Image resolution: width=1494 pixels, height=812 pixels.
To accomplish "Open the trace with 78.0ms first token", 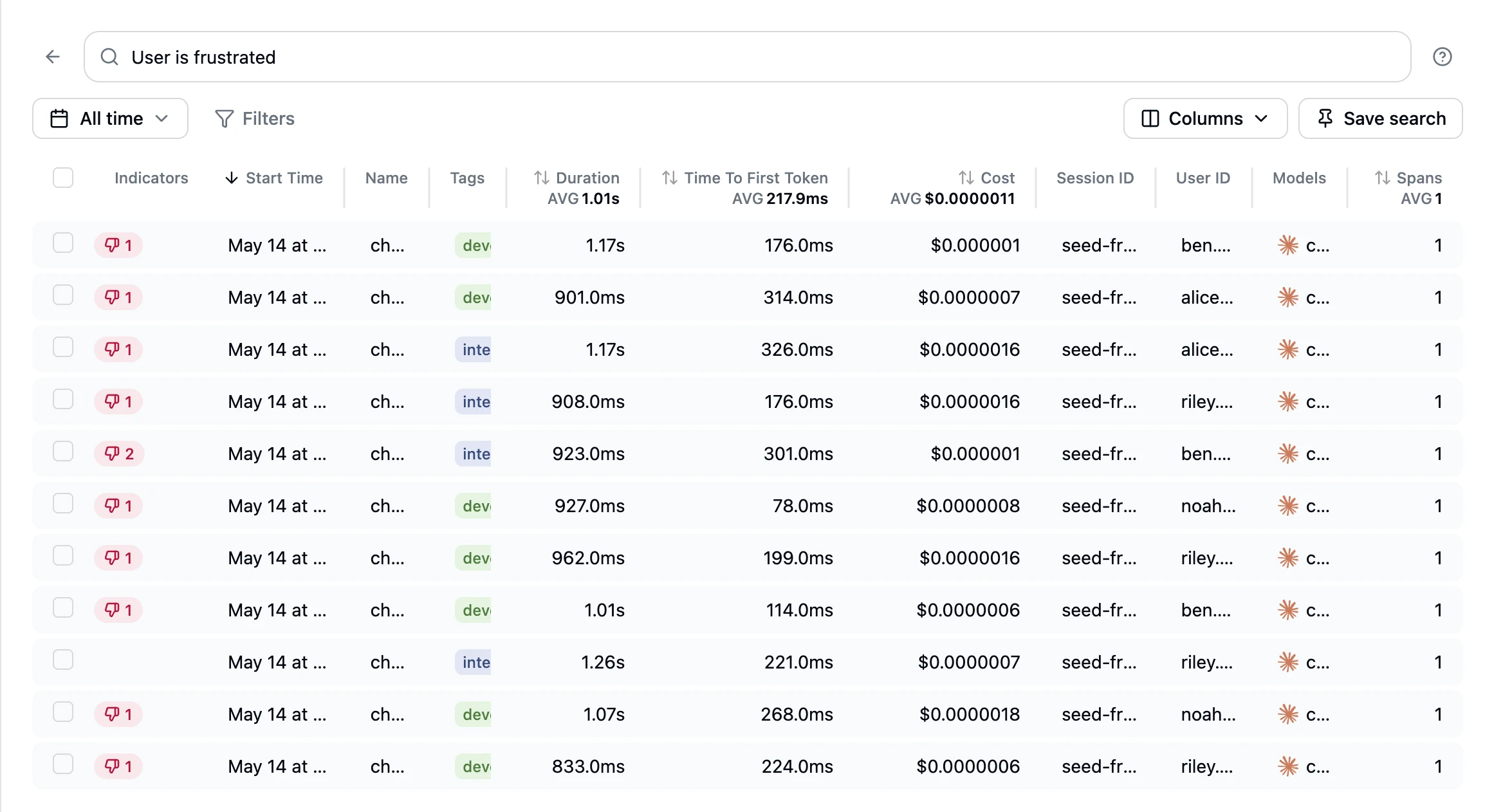I will [747, 506].
